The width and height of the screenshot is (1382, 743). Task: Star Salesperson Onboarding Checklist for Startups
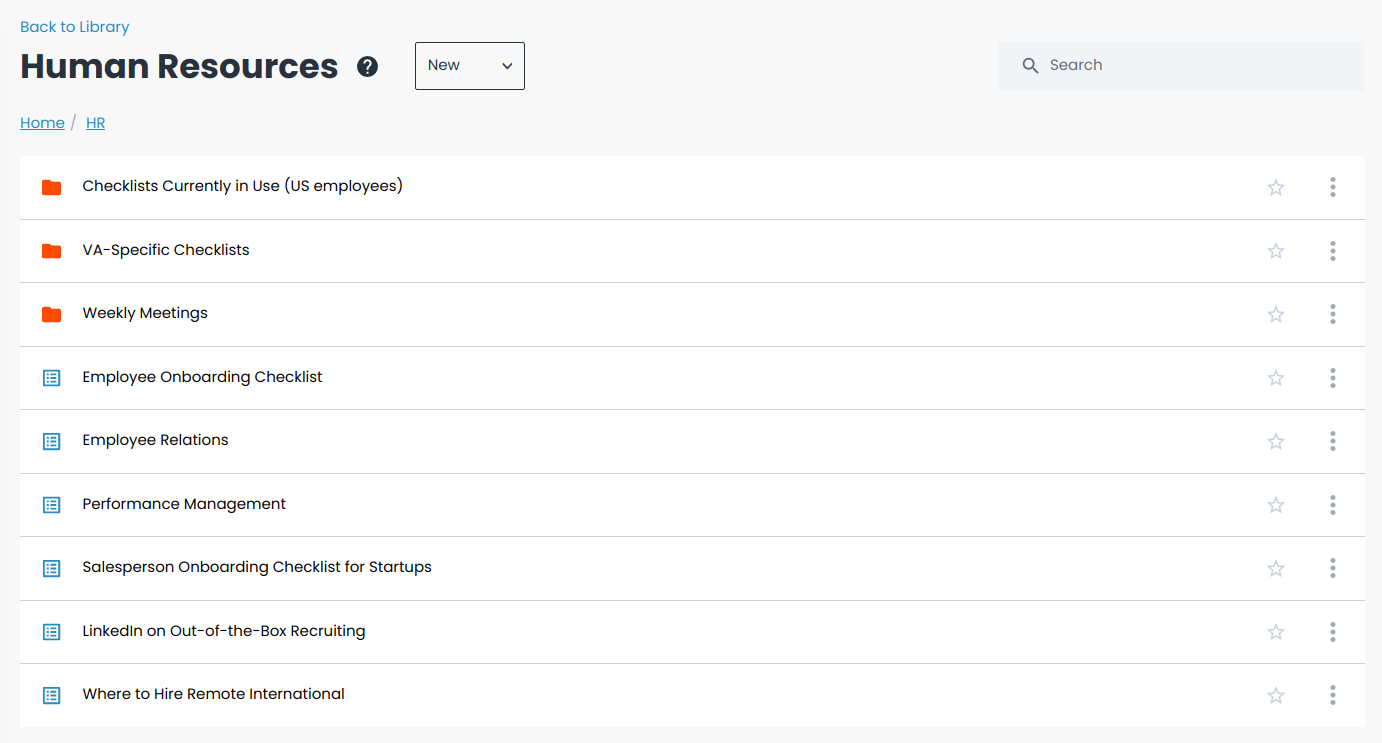point(1276,568)
